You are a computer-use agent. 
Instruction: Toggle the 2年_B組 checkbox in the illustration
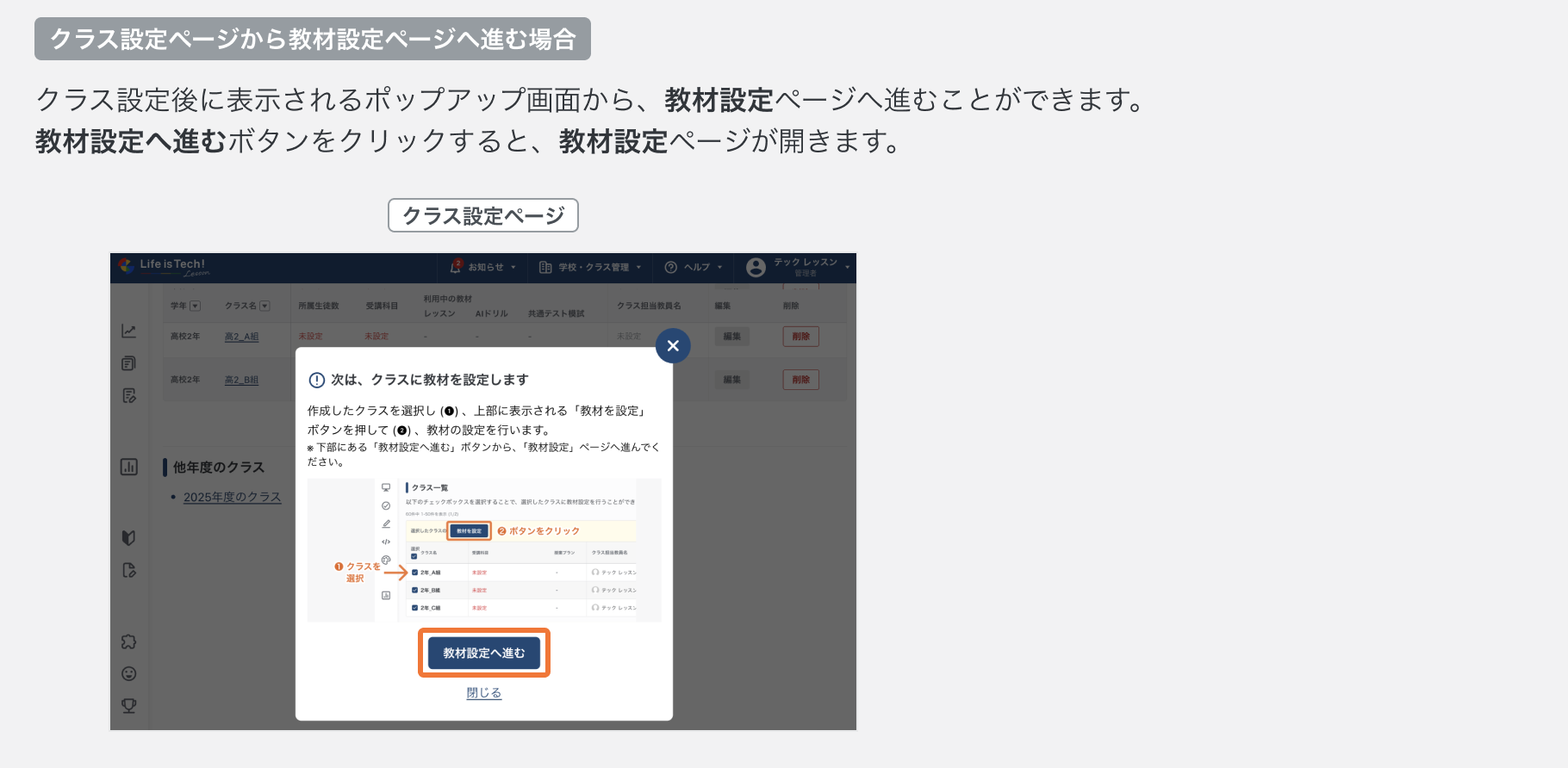tap(414, 591)
